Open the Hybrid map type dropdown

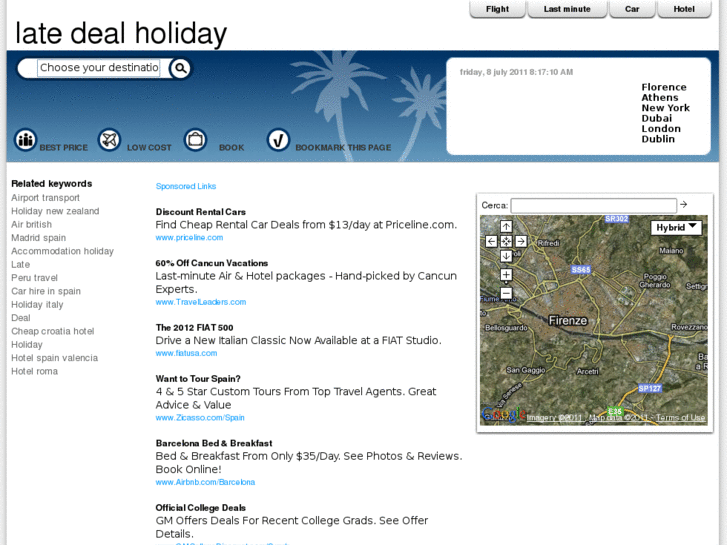[x=676, y=227]
